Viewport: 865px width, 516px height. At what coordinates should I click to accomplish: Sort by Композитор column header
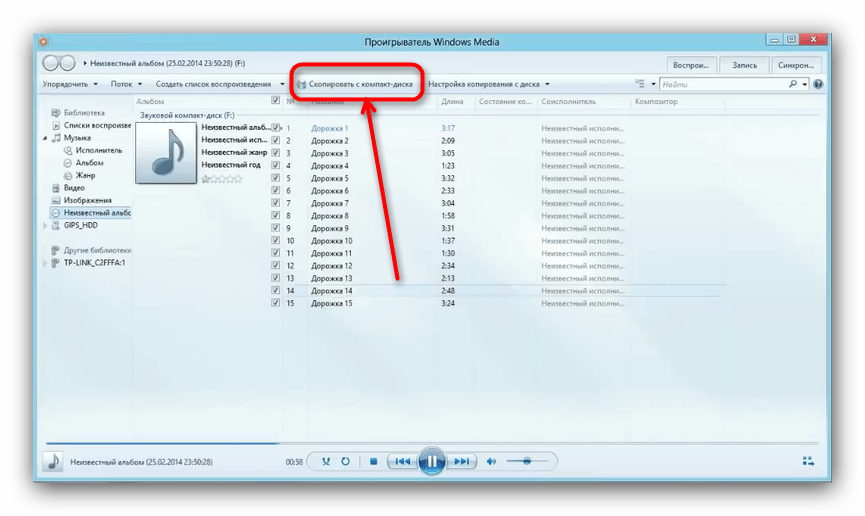pos(656,102)
